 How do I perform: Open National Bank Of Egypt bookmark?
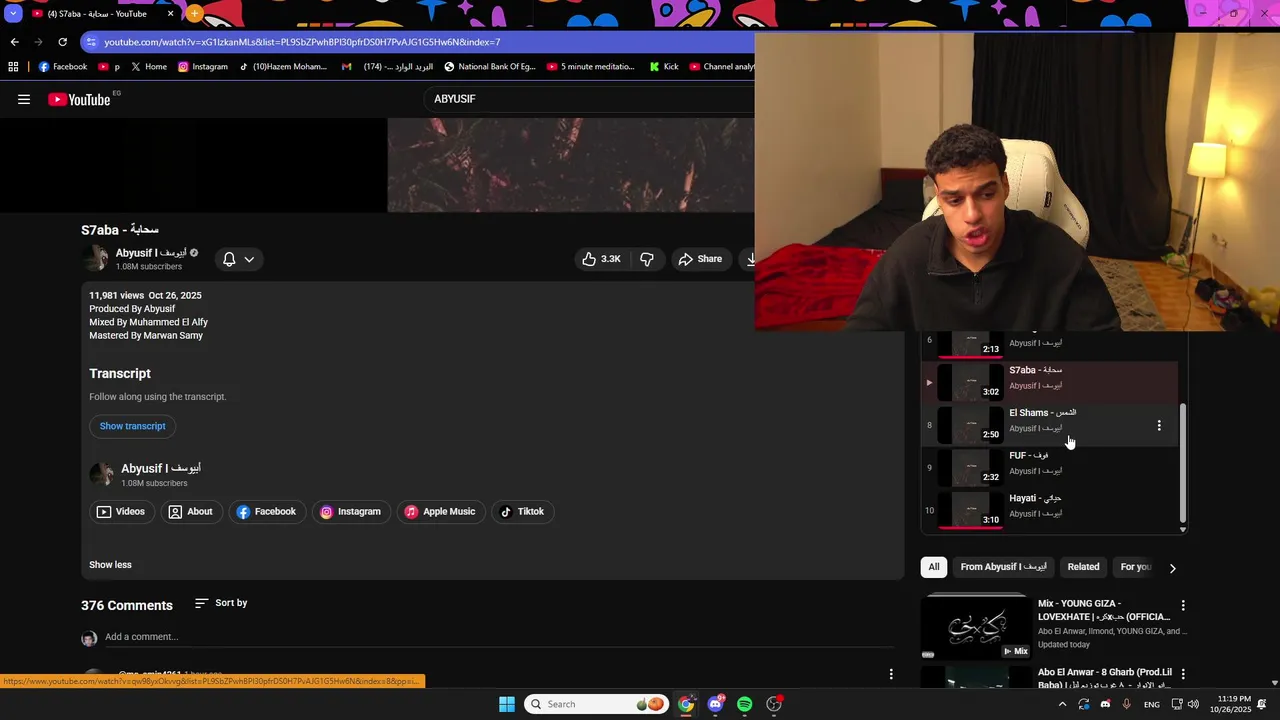[490, 67]
